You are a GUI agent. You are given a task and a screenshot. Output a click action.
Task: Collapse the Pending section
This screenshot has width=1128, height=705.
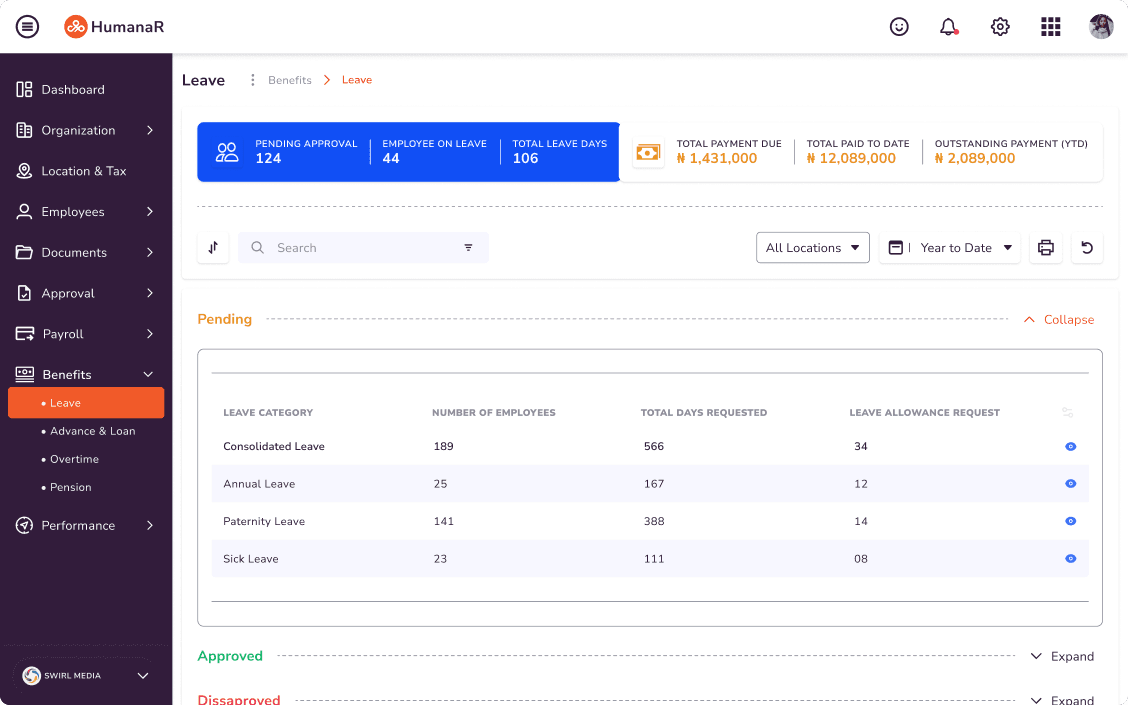[x=1059, y=319]
